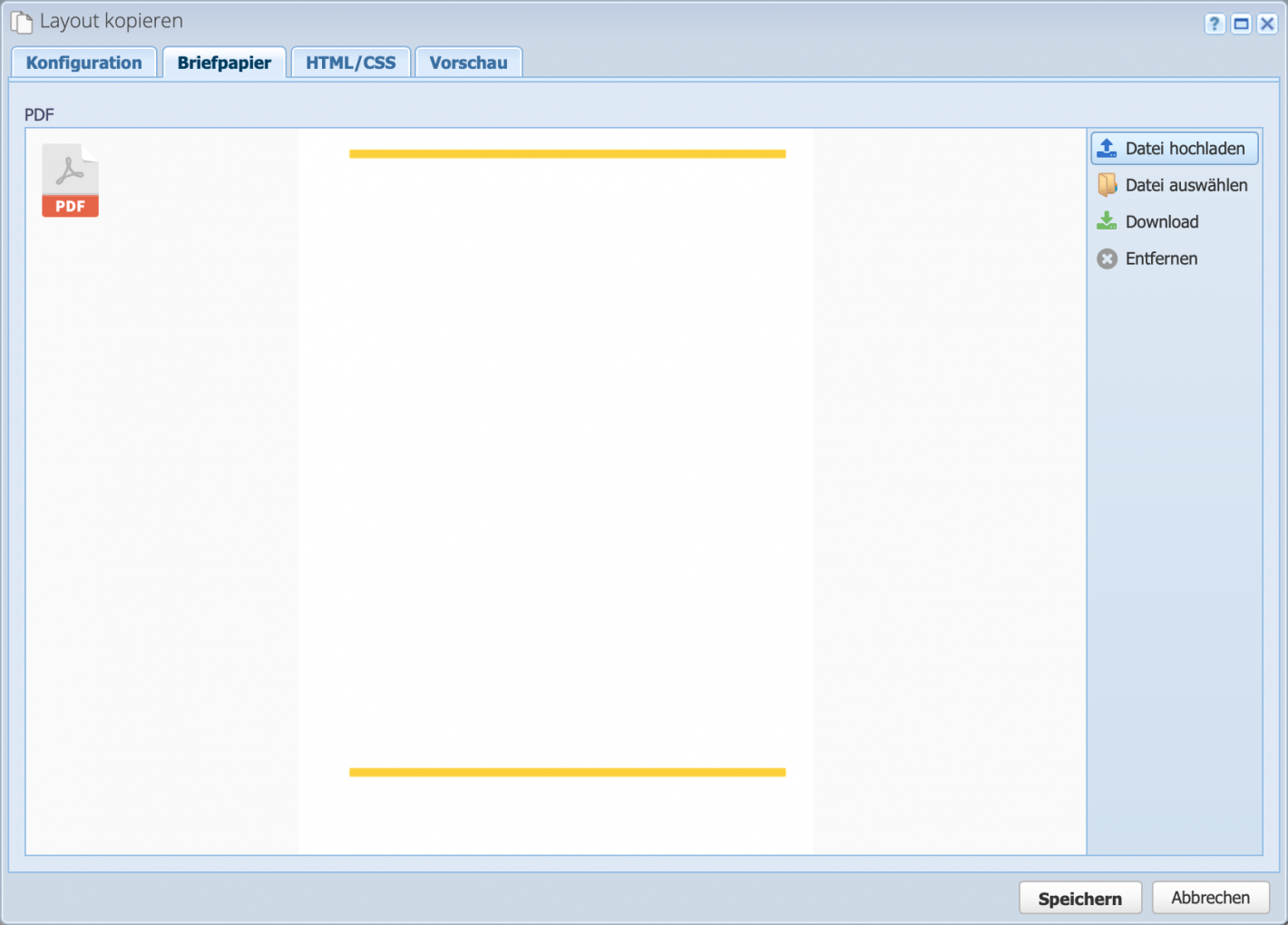Click the yellow bar at the preview top

point(567,154)
